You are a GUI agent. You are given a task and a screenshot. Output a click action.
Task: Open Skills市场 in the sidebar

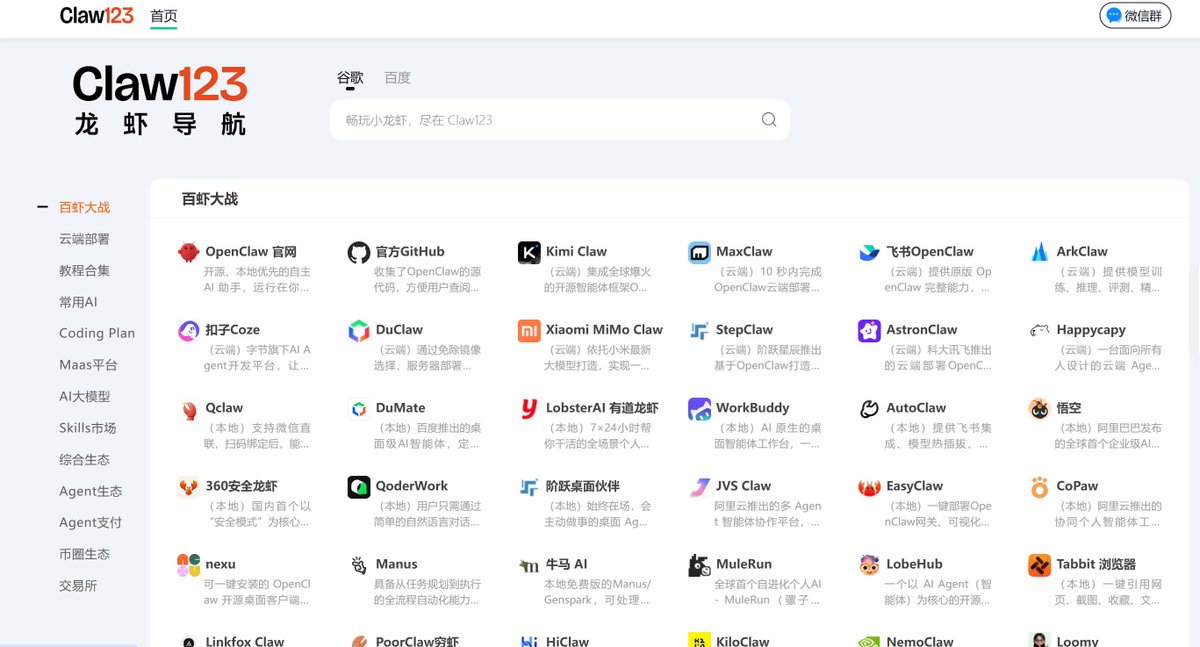(88, 428)
